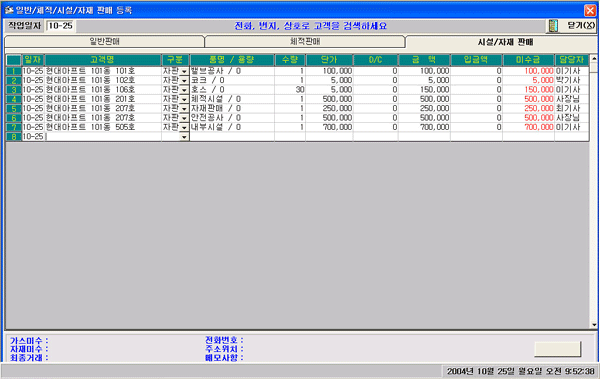Click the 작업일자 date field 10-25

[x=60, y=26]
